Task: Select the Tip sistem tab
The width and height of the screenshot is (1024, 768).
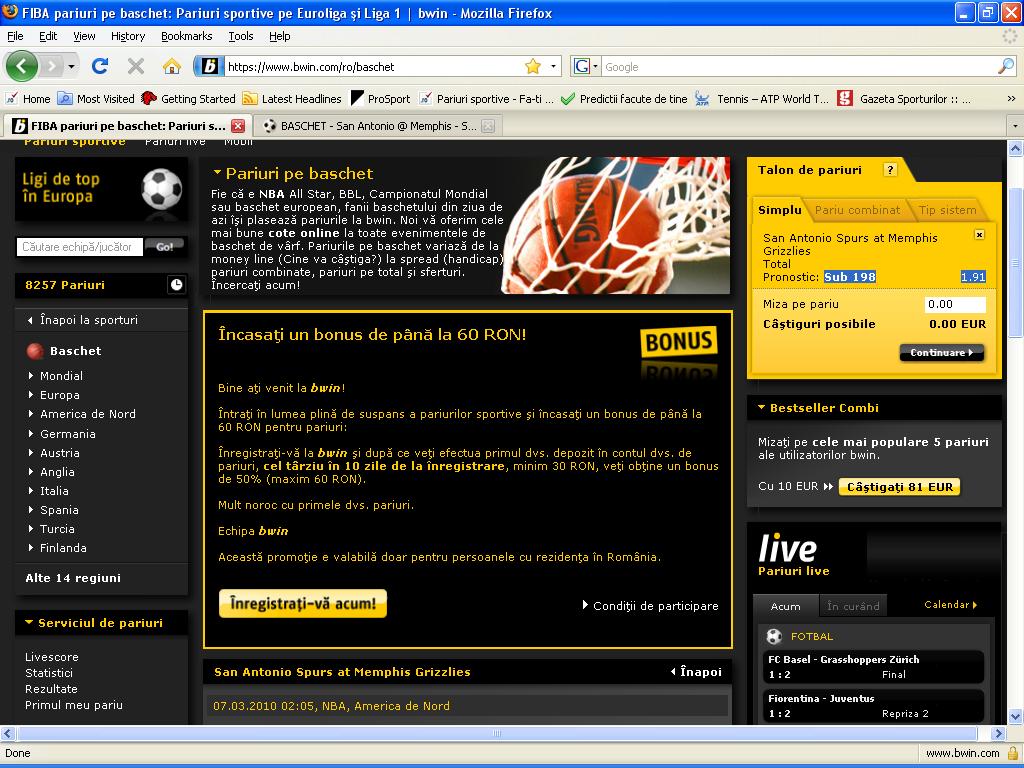Action: [x=947, y=210]
